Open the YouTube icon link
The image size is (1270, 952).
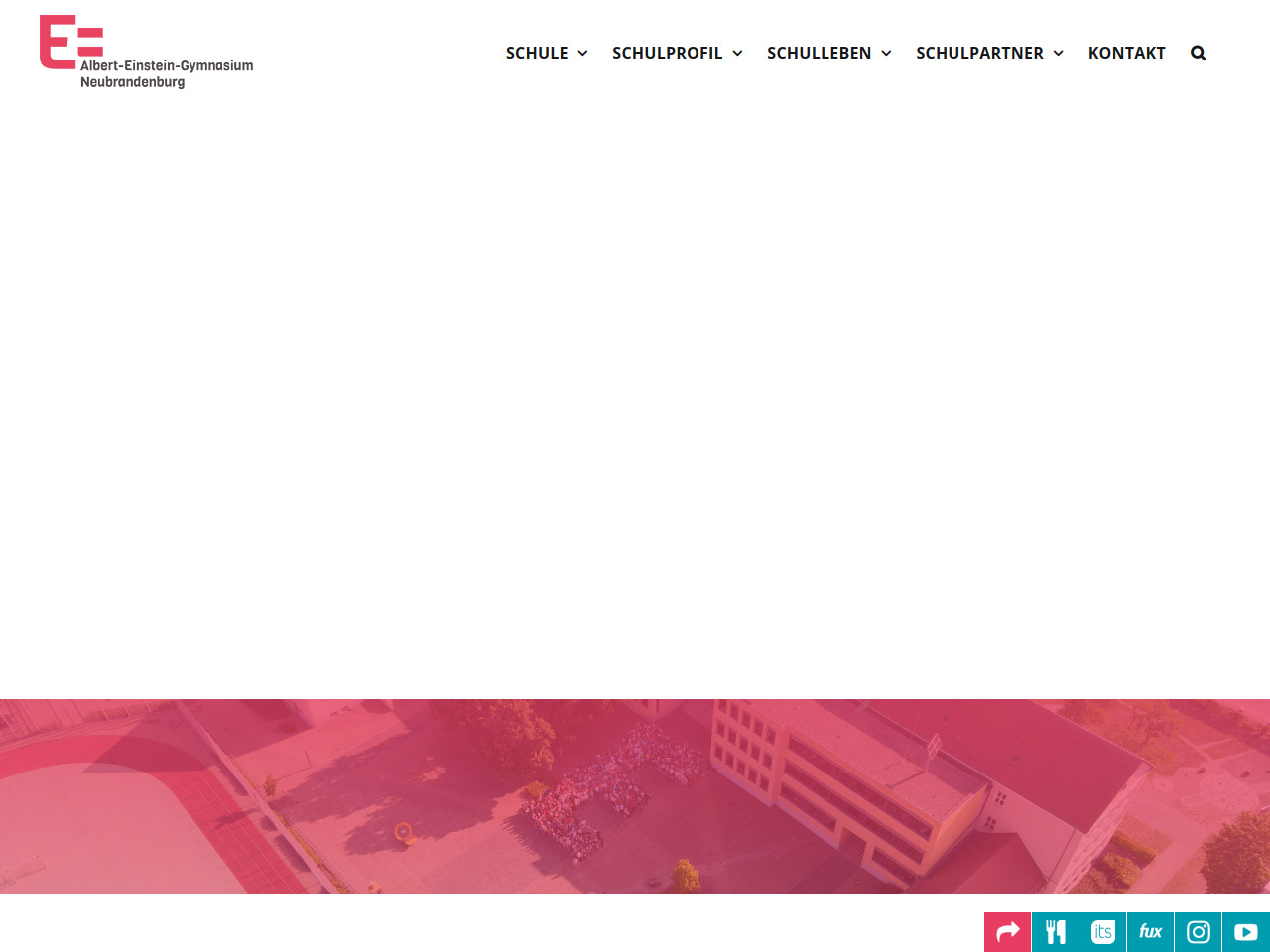pos(1245,932)
